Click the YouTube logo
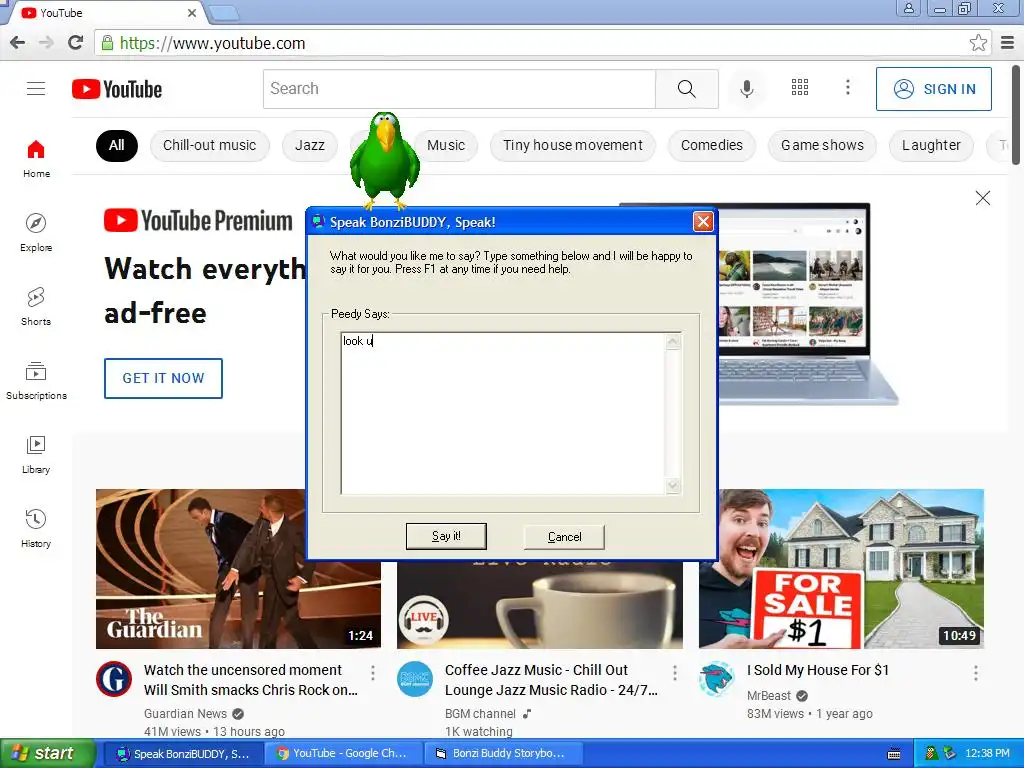This screenshot has height=768, width=1024. pos(117,89)
